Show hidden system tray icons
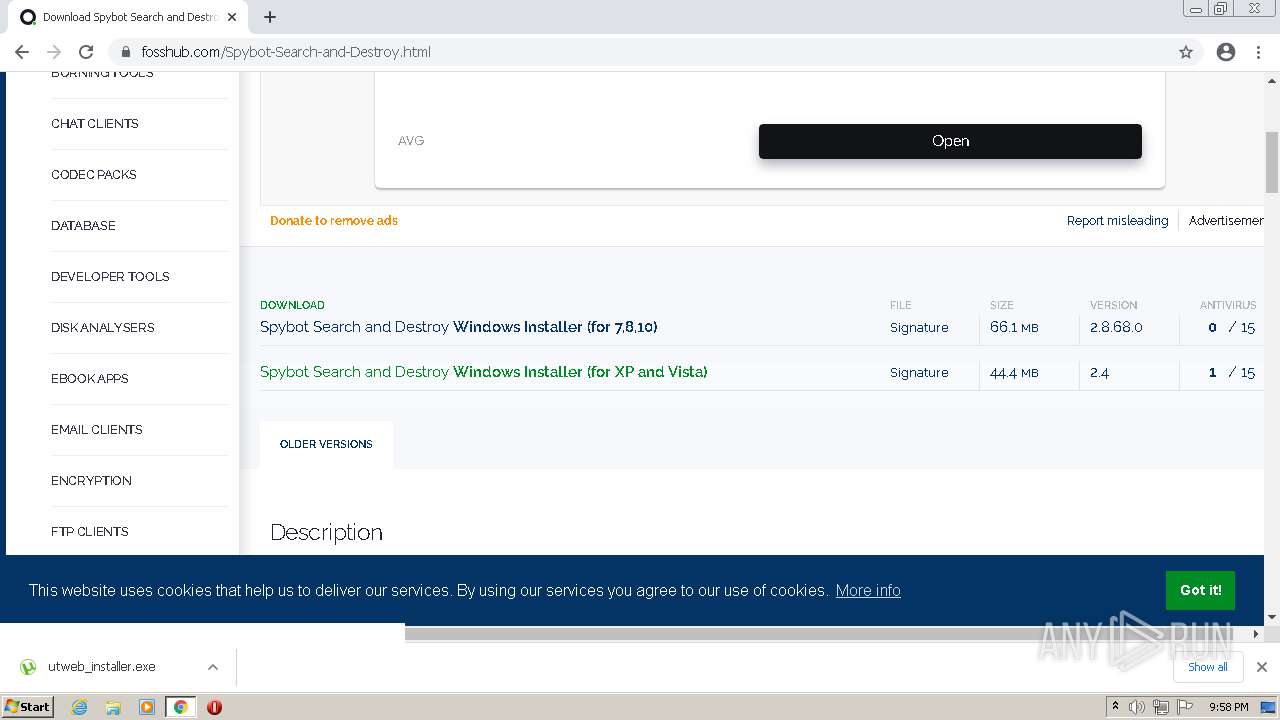The image size is (1280, 720). pos(1115,707)
